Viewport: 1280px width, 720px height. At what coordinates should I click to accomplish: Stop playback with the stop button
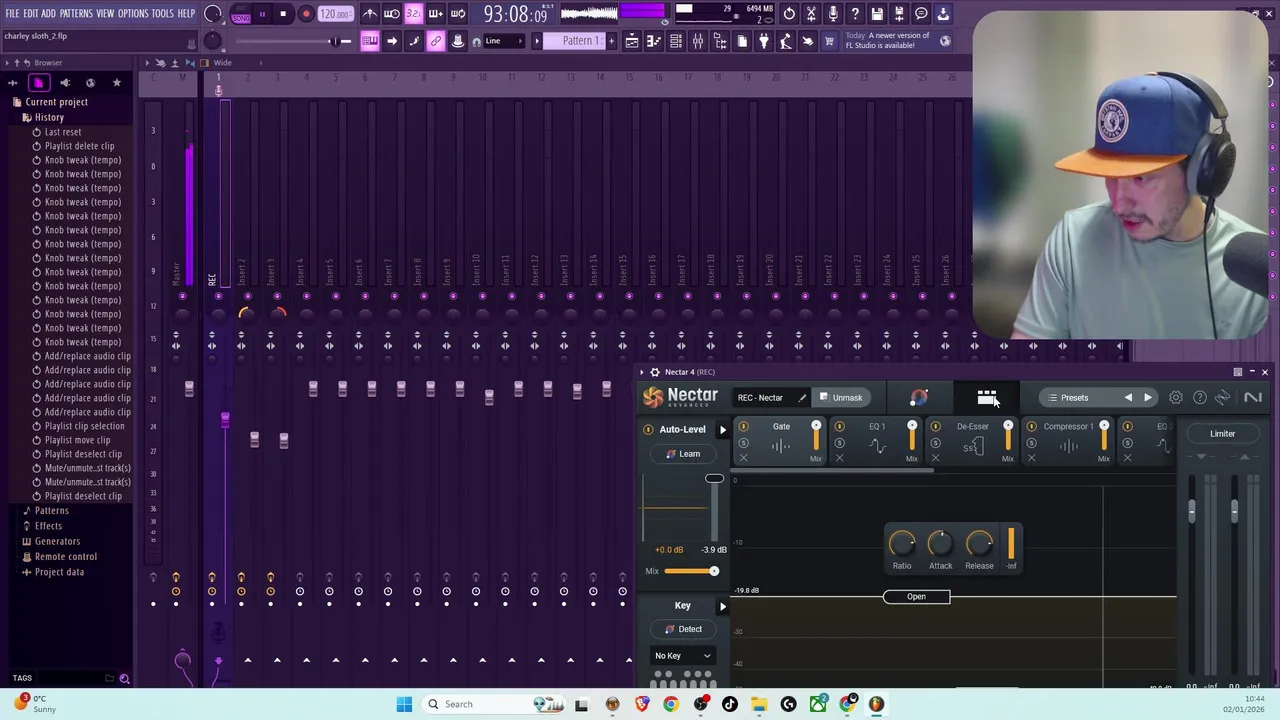283,14
